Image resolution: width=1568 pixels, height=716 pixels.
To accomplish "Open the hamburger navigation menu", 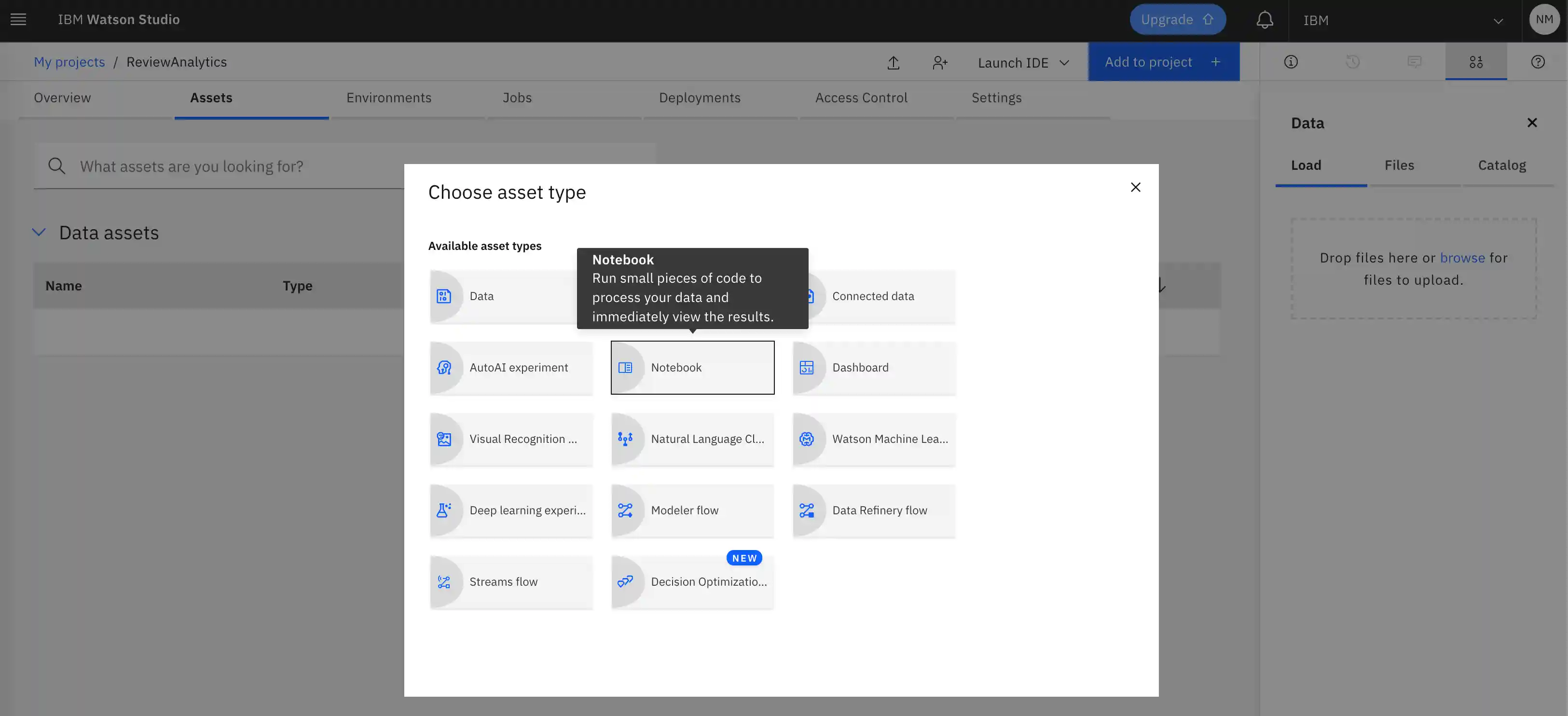I will point(18,19).
